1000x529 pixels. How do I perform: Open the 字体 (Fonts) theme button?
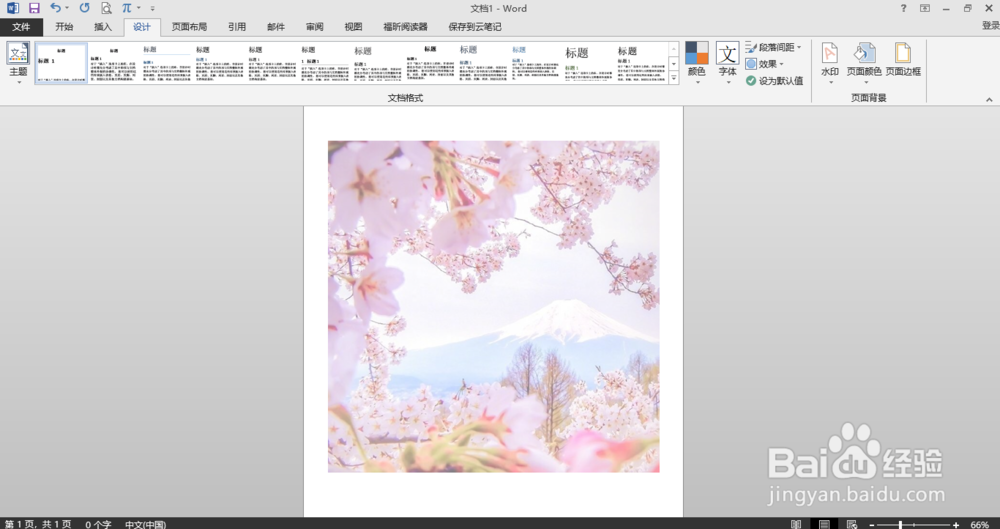point(728,63)
